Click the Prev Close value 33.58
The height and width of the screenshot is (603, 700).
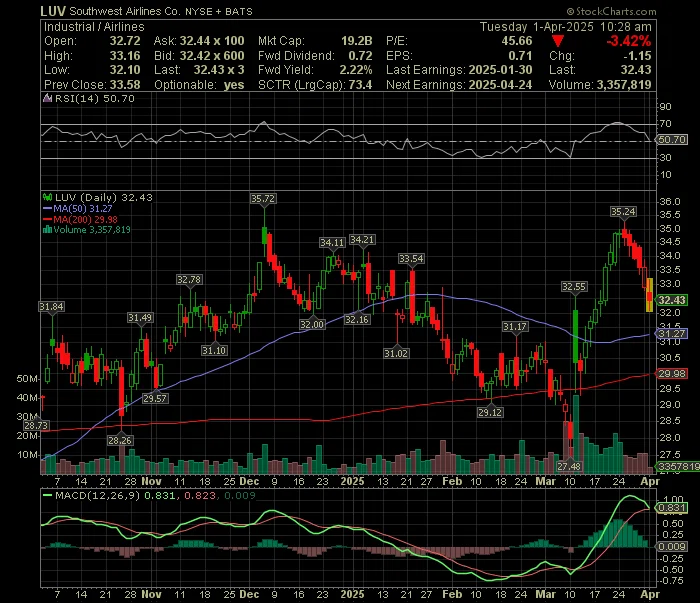[x=125, y=85]
